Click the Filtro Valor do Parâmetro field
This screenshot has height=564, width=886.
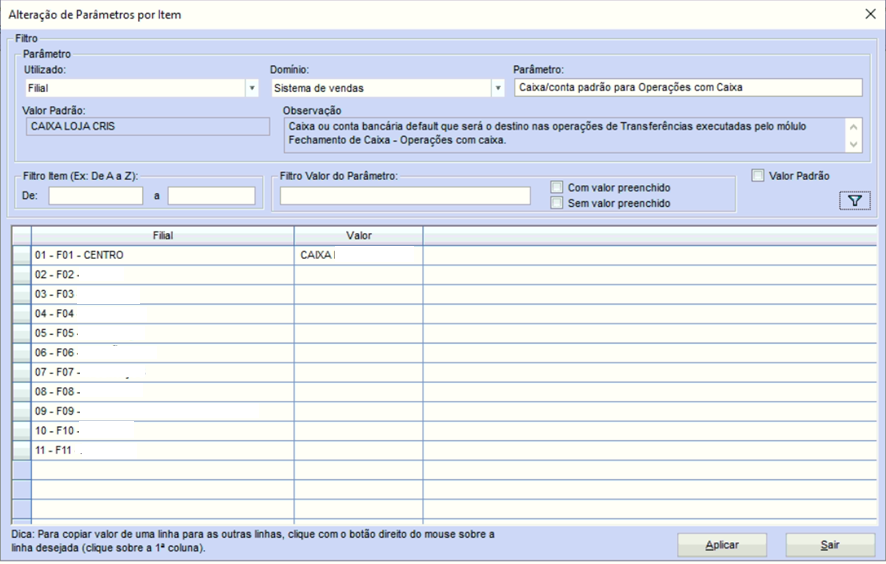pyautogui.click(x=405, y=196)
